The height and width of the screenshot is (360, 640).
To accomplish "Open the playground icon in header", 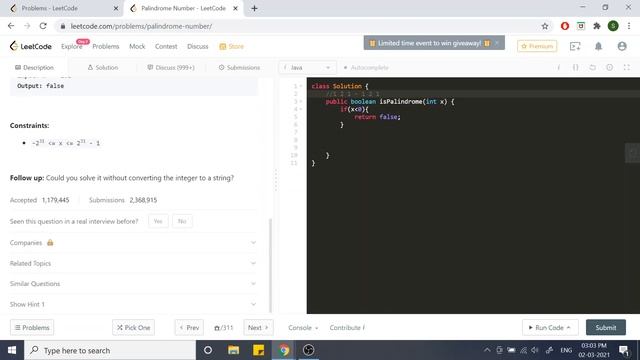I will (x=575, y=47).
